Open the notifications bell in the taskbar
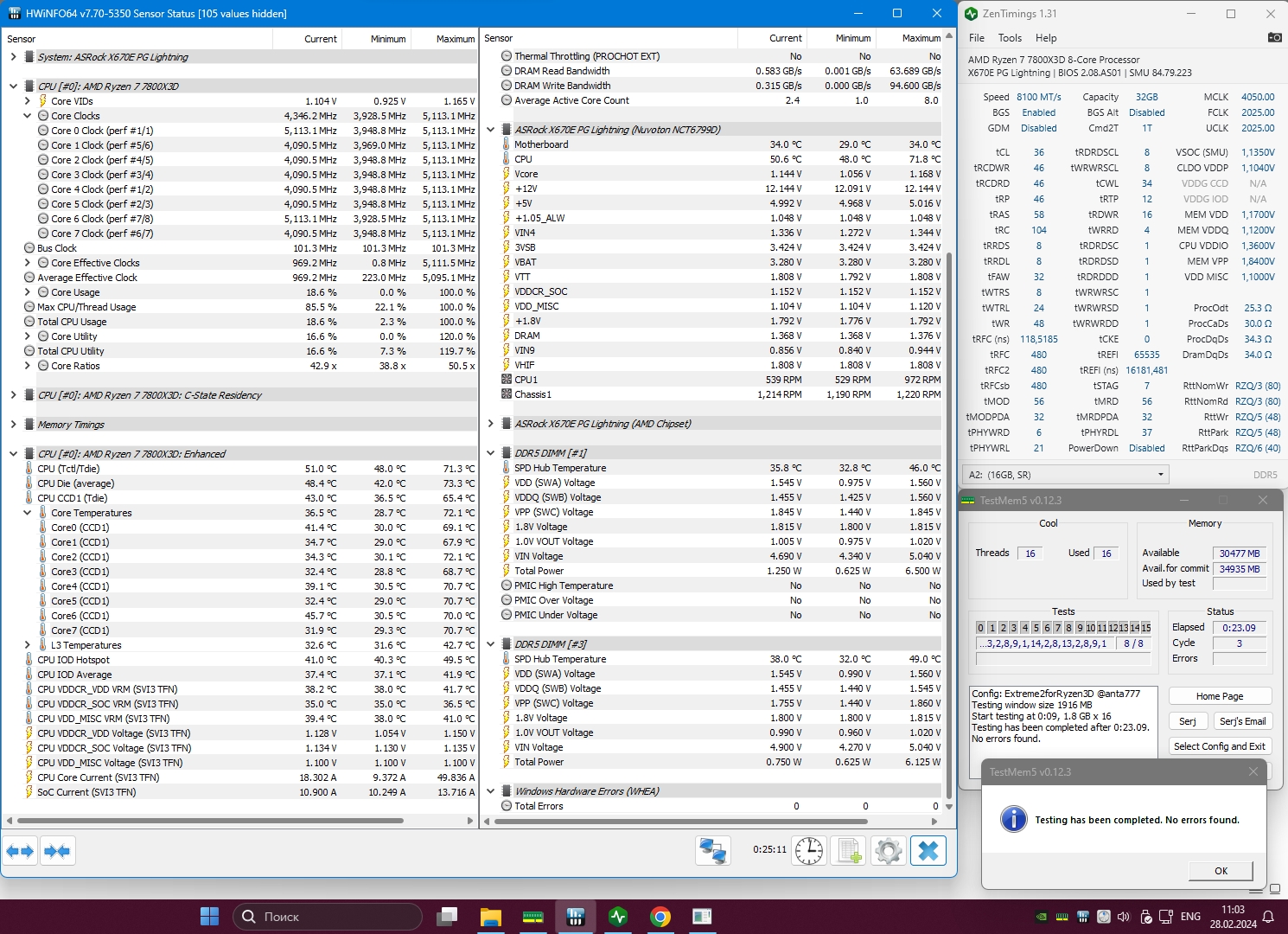This screenshot has height=934, width=1288. [1268, 917]
